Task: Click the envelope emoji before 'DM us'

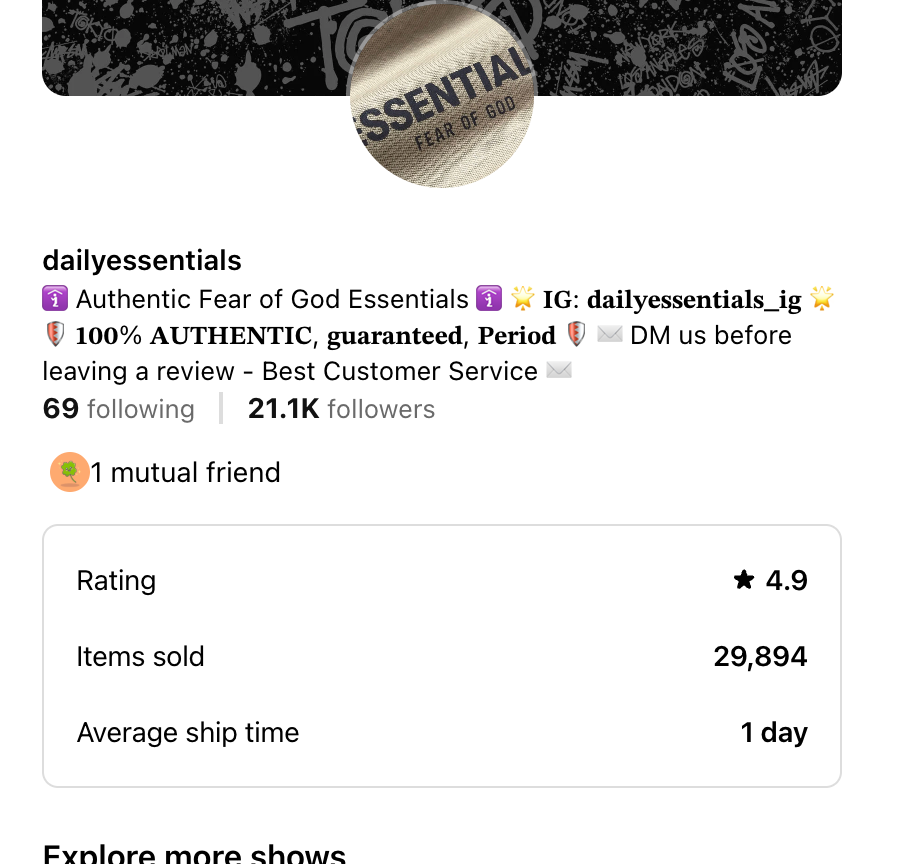Action: click(x=610, y=335)
